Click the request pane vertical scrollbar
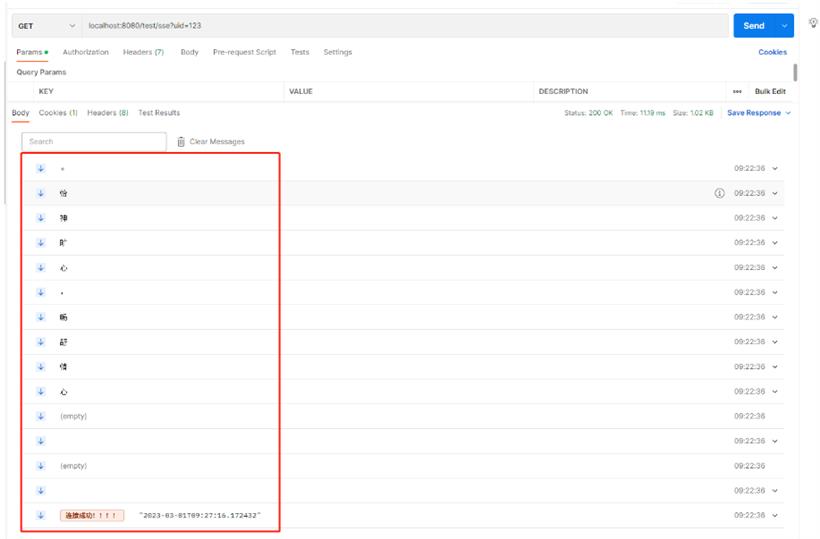 [795, 73]
